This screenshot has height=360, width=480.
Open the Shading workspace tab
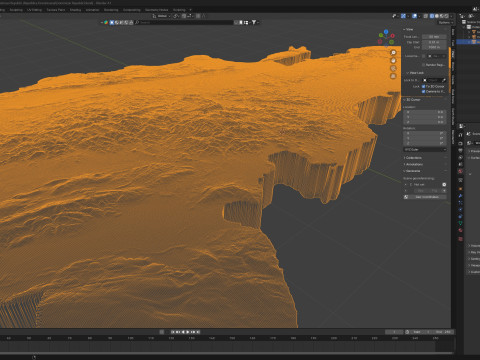tap(75, 10)
